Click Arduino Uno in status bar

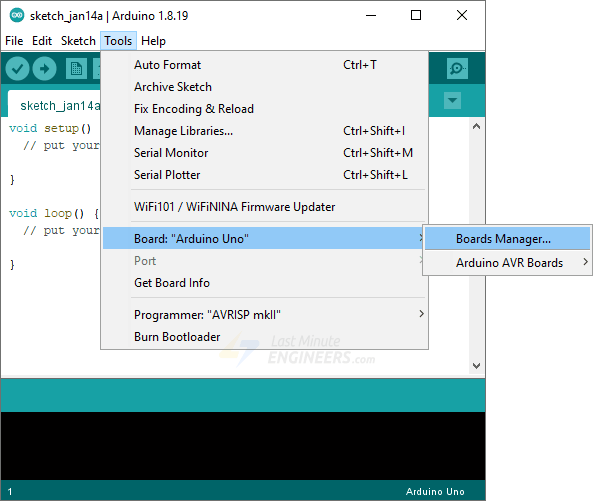point(435,492)
